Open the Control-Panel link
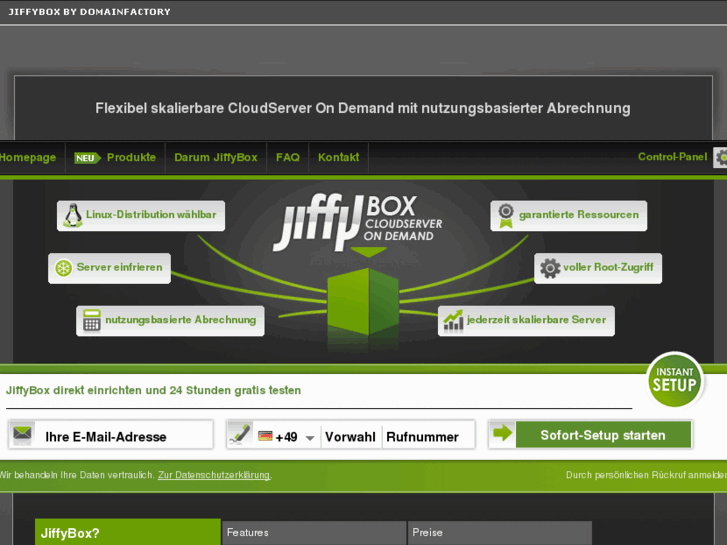This screenshot has width=727, height=545. coord(672,157)
